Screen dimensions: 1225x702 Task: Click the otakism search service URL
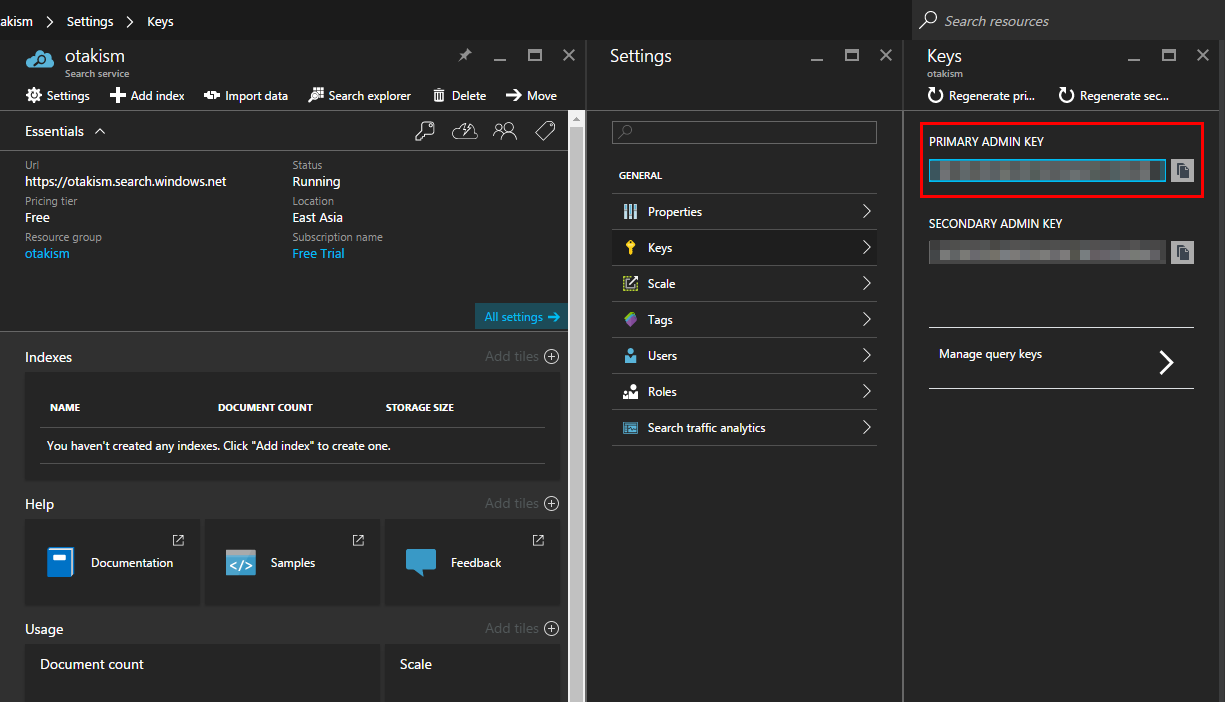point(126,182)
